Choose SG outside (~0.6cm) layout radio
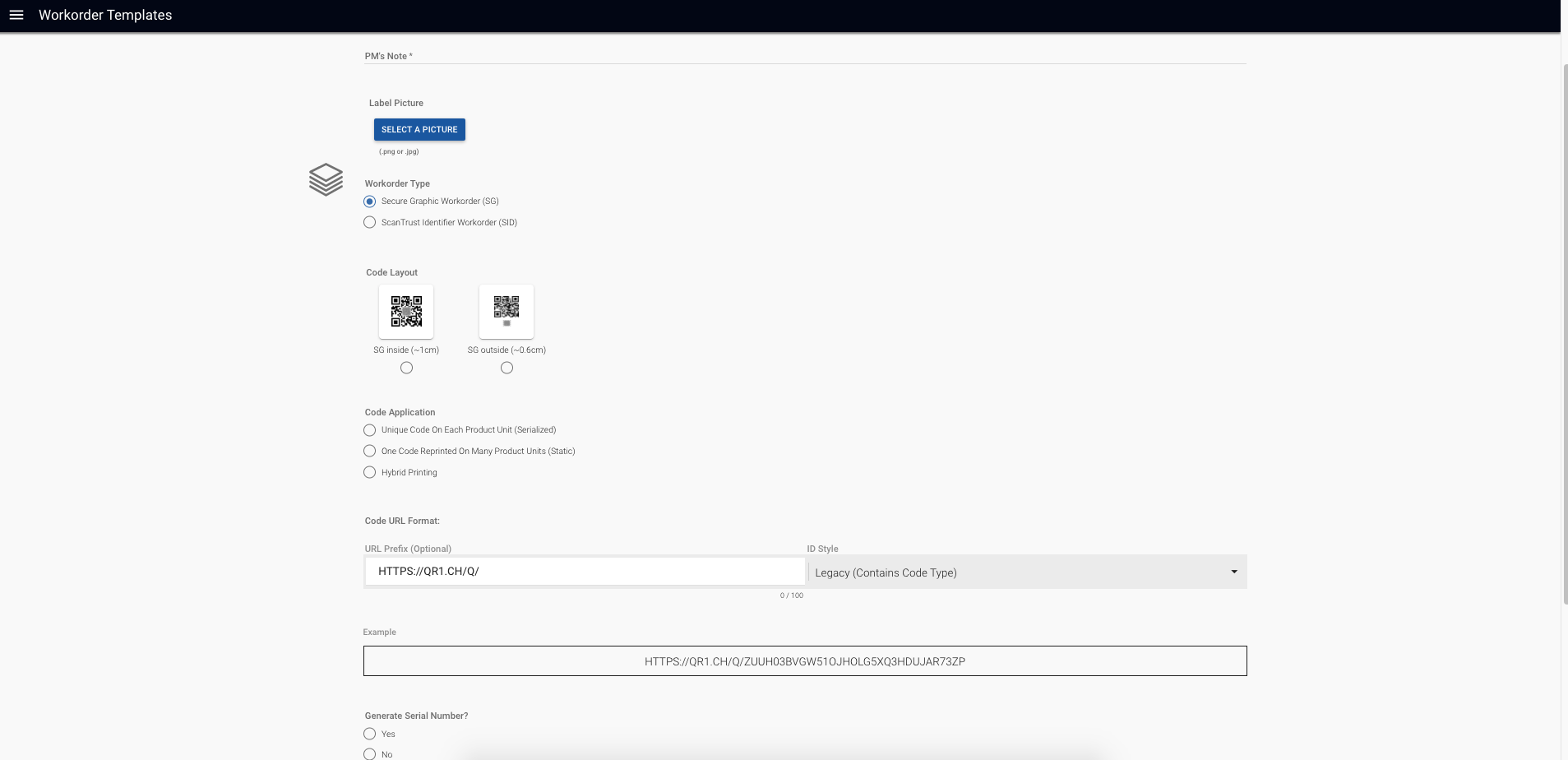Screen dimensions: 1568x760 [506, 368]
